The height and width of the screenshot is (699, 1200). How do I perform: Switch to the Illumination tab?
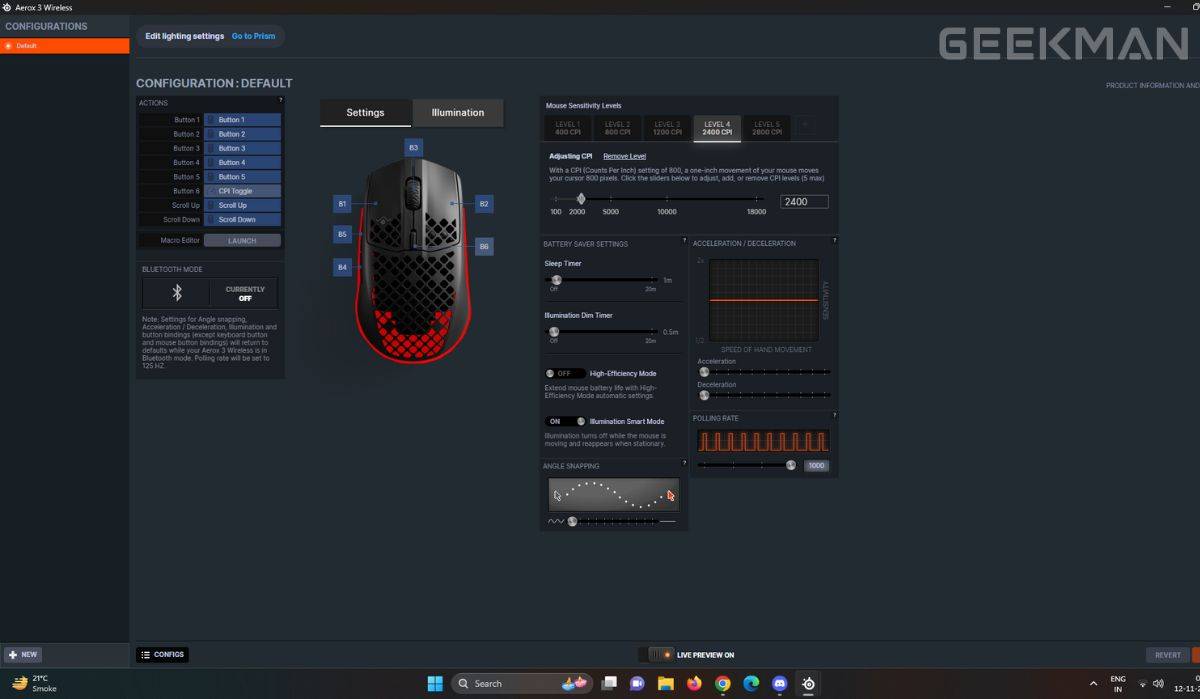pyautogui.click(x=458, y=112)
